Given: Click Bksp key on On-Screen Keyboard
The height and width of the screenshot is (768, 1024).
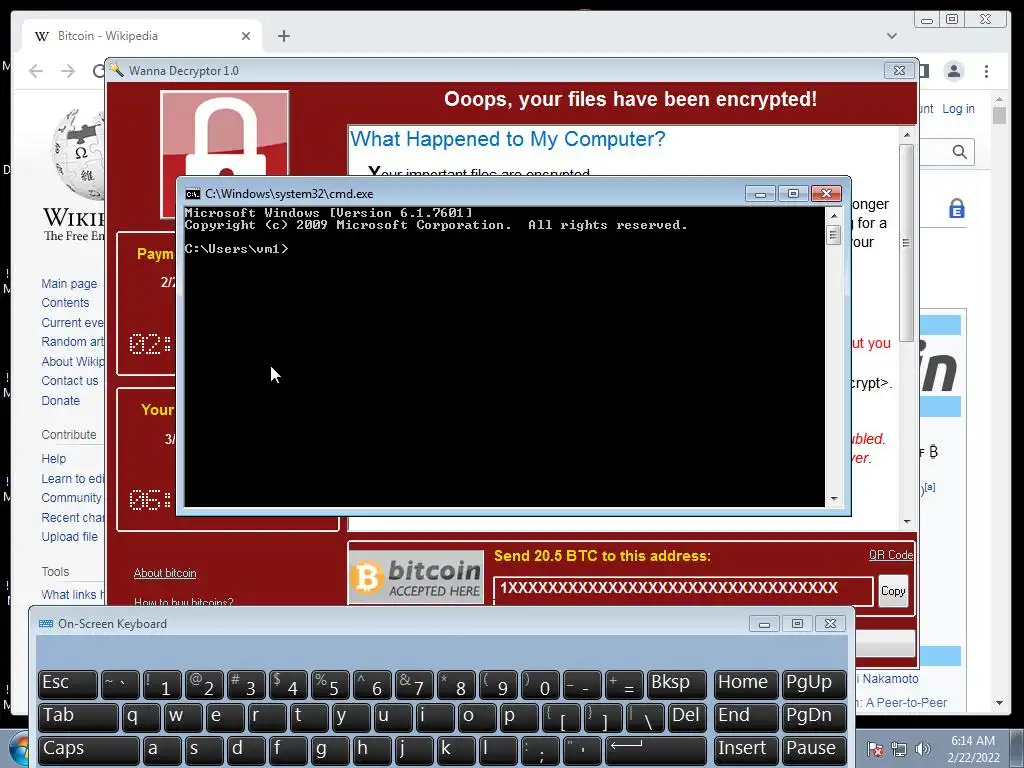Looking at the screenshot, I should [677, 684].
